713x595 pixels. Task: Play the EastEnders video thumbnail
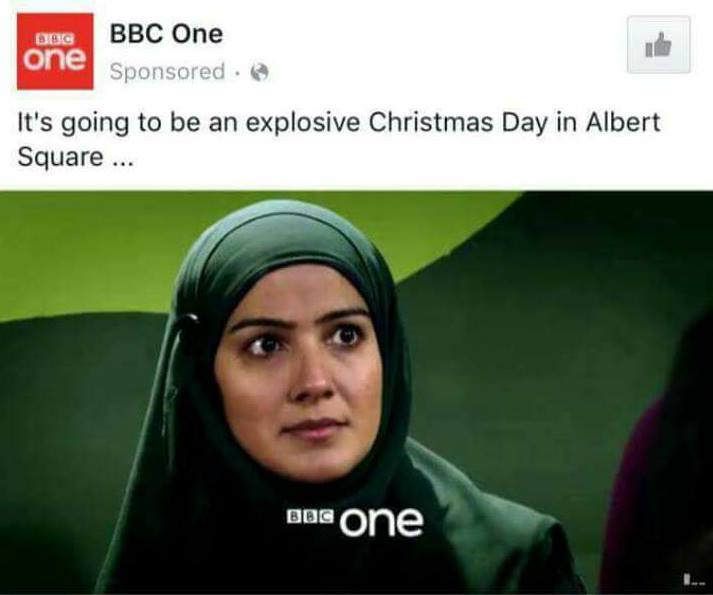pyautogui.click(x=356, y=392)
